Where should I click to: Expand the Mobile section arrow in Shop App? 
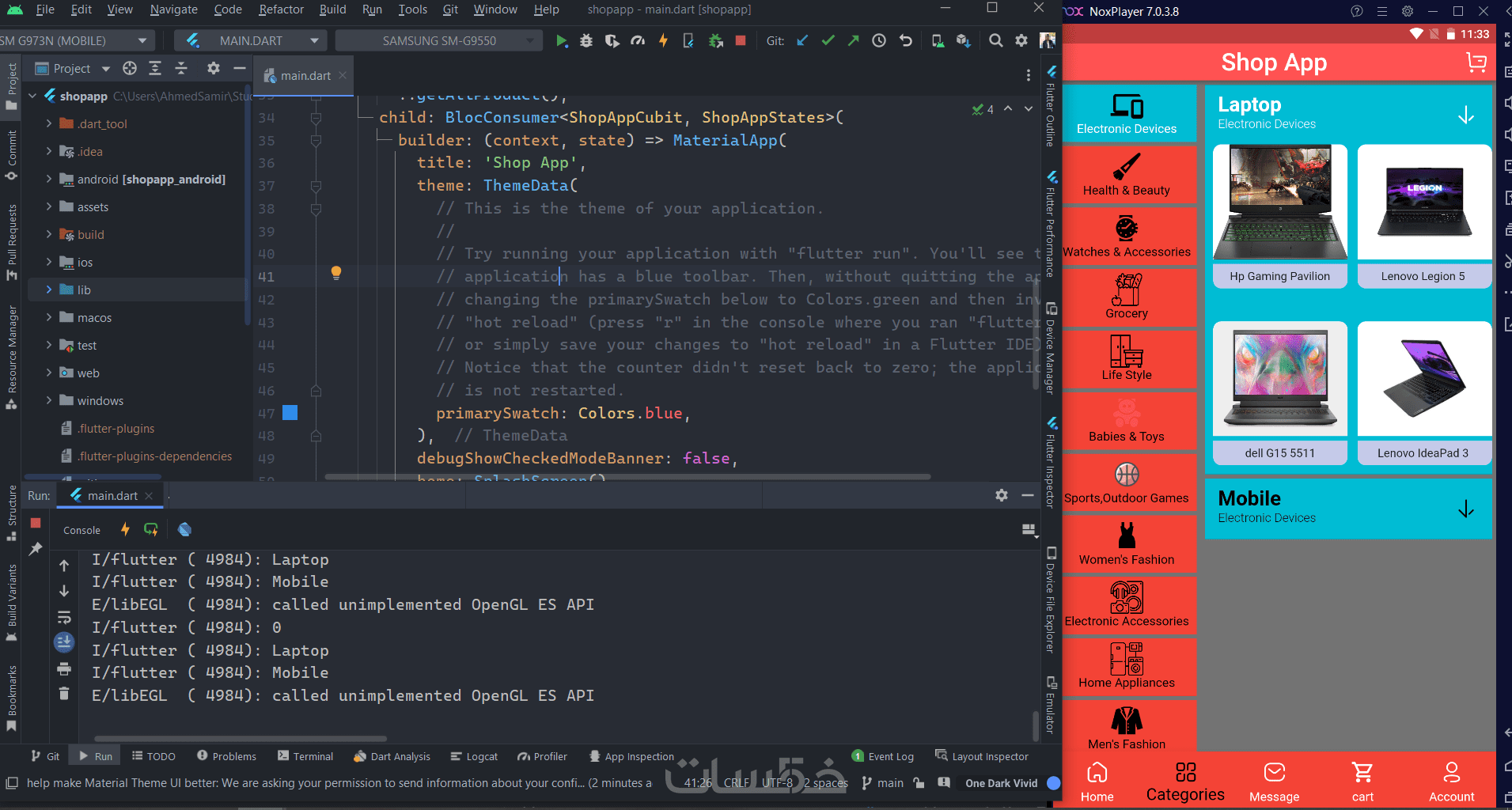[x=1465, y=509]
